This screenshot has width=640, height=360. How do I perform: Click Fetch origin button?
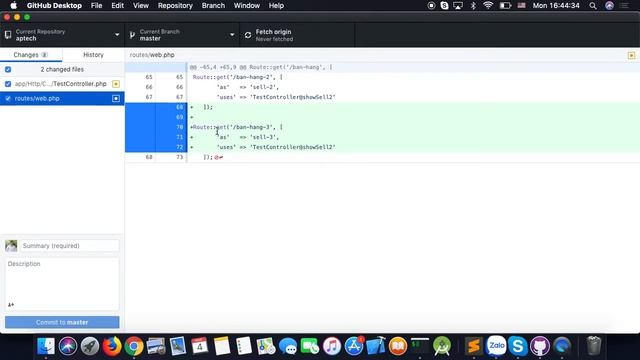[x=297, y=35]
